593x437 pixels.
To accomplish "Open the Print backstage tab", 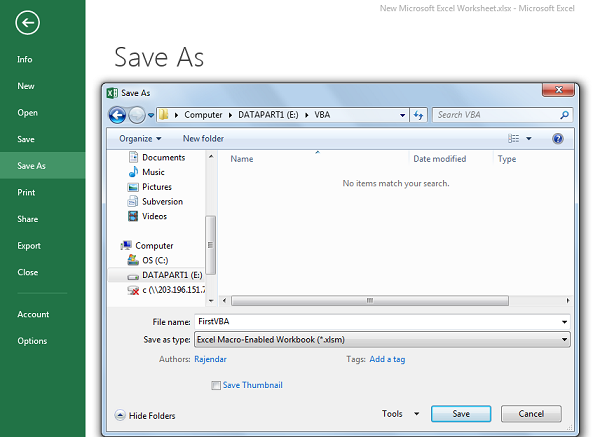I will [43, 192].
